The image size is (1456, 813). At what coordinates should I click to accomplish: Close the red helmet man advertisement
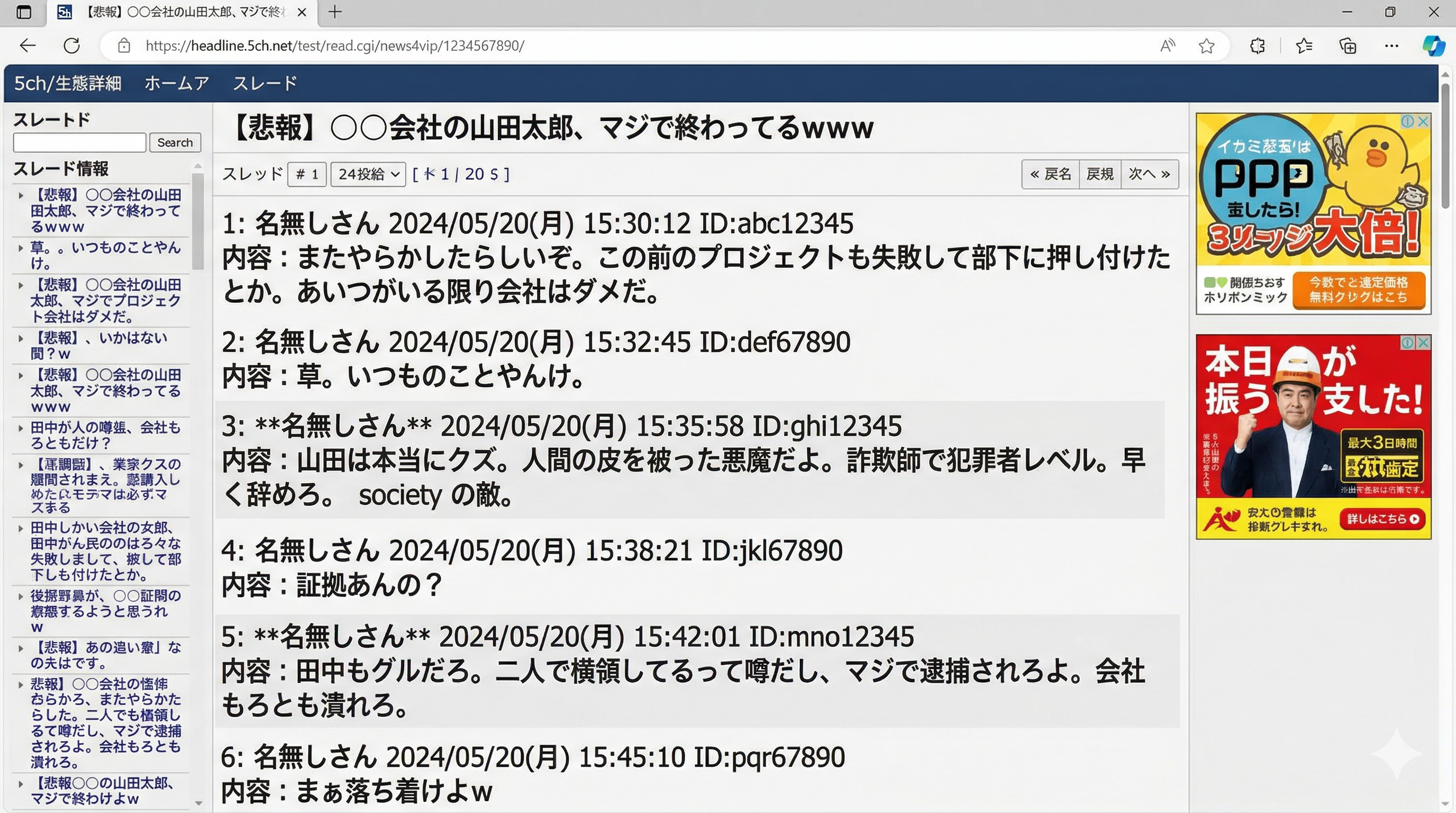point(1423,342)
